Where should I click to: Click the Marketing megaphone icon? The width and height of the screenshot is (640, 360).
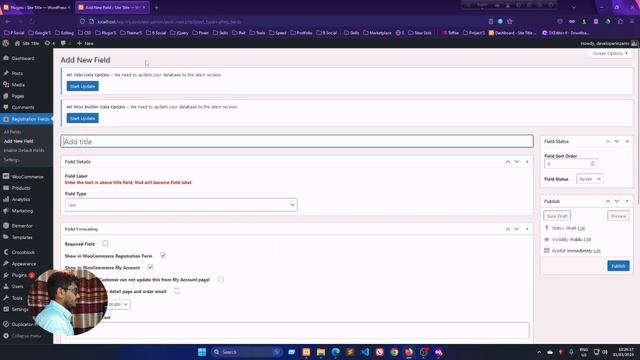click(6, 211)
